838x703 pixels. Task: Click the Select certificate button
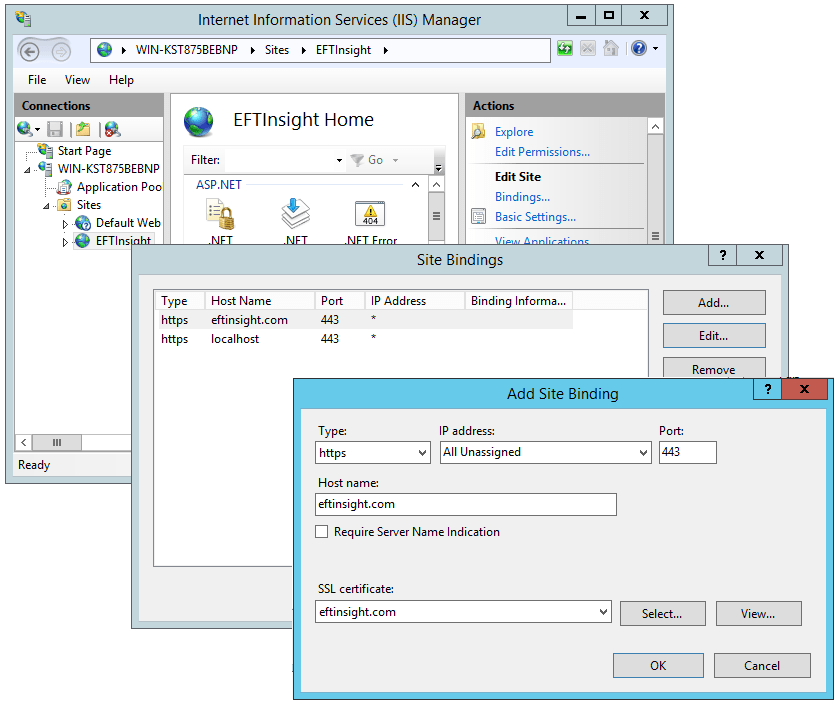click(662, 614)
